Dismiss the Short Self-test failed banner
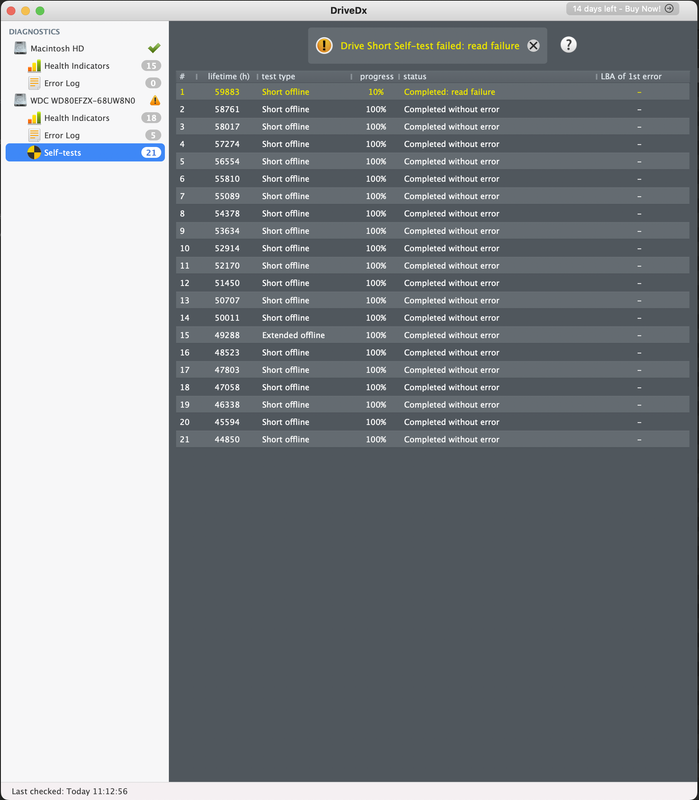This screenshot has height=800, width=699. pyautogui.click(x=533, y=45)
